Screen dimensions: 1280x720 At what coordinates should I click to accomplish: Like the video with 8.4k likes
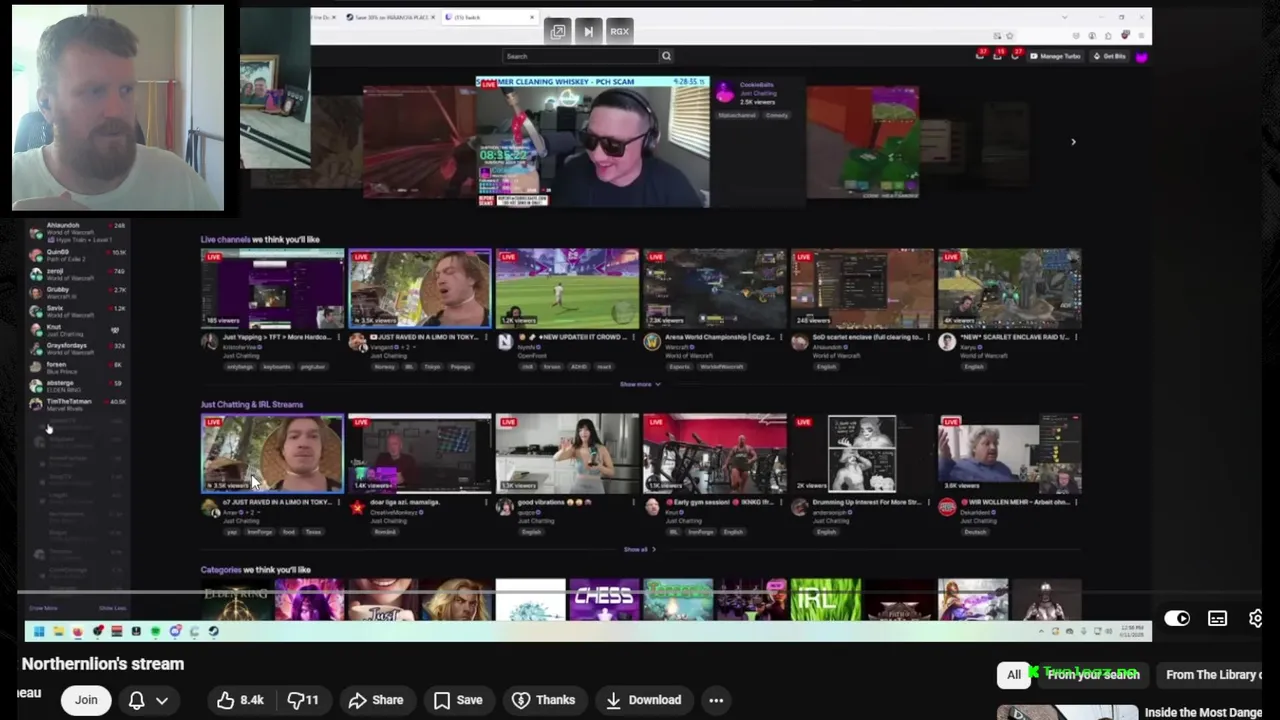tap(240, 700)
